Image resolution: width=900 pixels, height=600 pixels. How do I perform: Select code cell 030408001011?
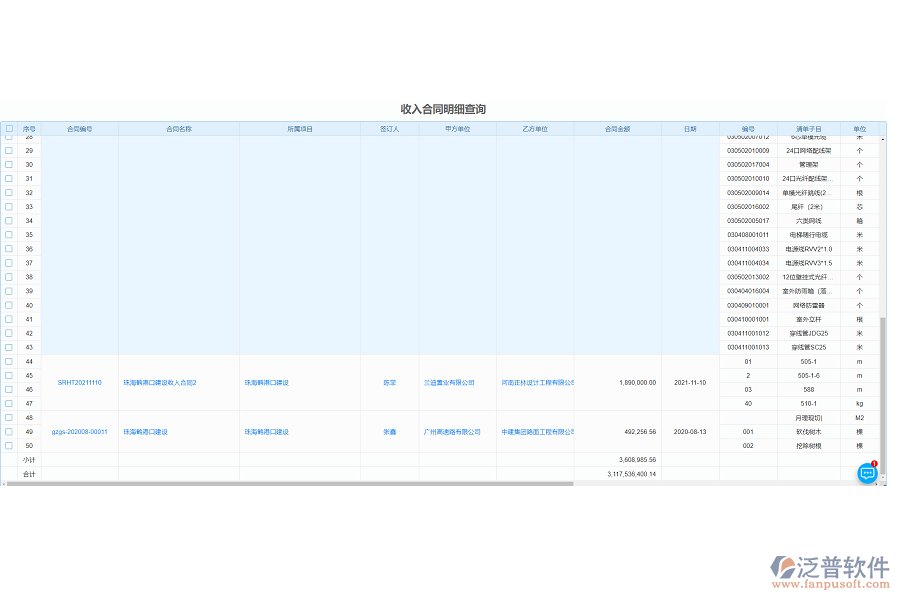pos(748,235)
